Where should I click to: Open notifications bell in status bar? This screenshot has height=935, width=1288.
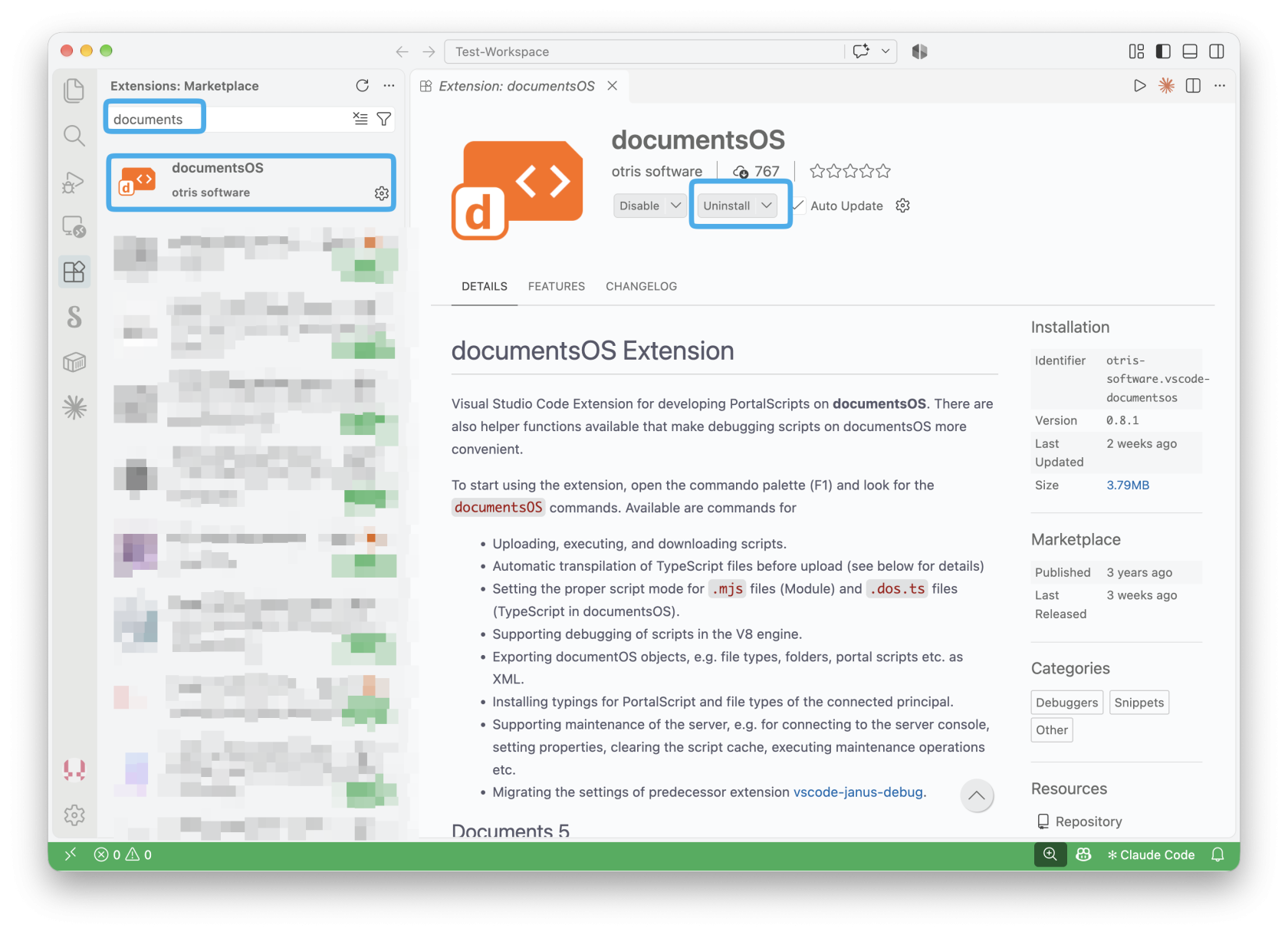(1217, 854)
